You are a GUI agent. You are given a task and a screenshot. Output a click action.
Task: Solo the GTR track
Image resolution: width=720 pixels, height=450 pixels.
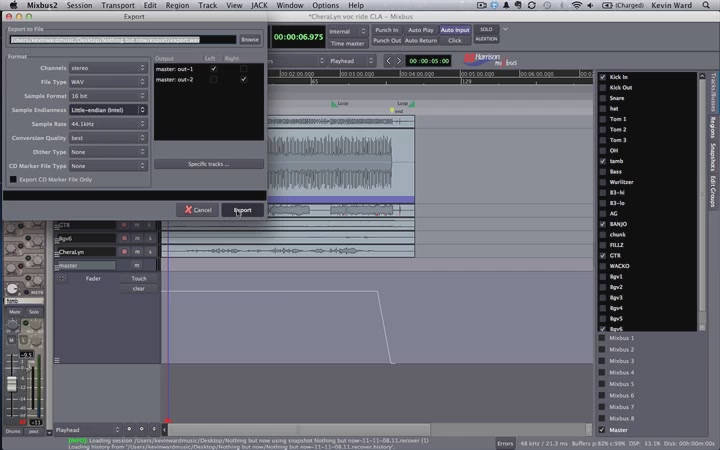[150, 225]
